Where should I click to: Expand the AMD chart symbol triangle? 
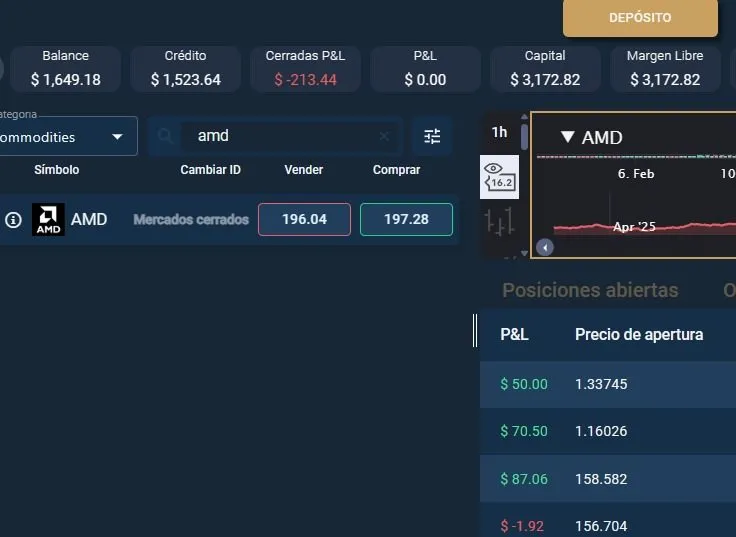tap(567, 137)
